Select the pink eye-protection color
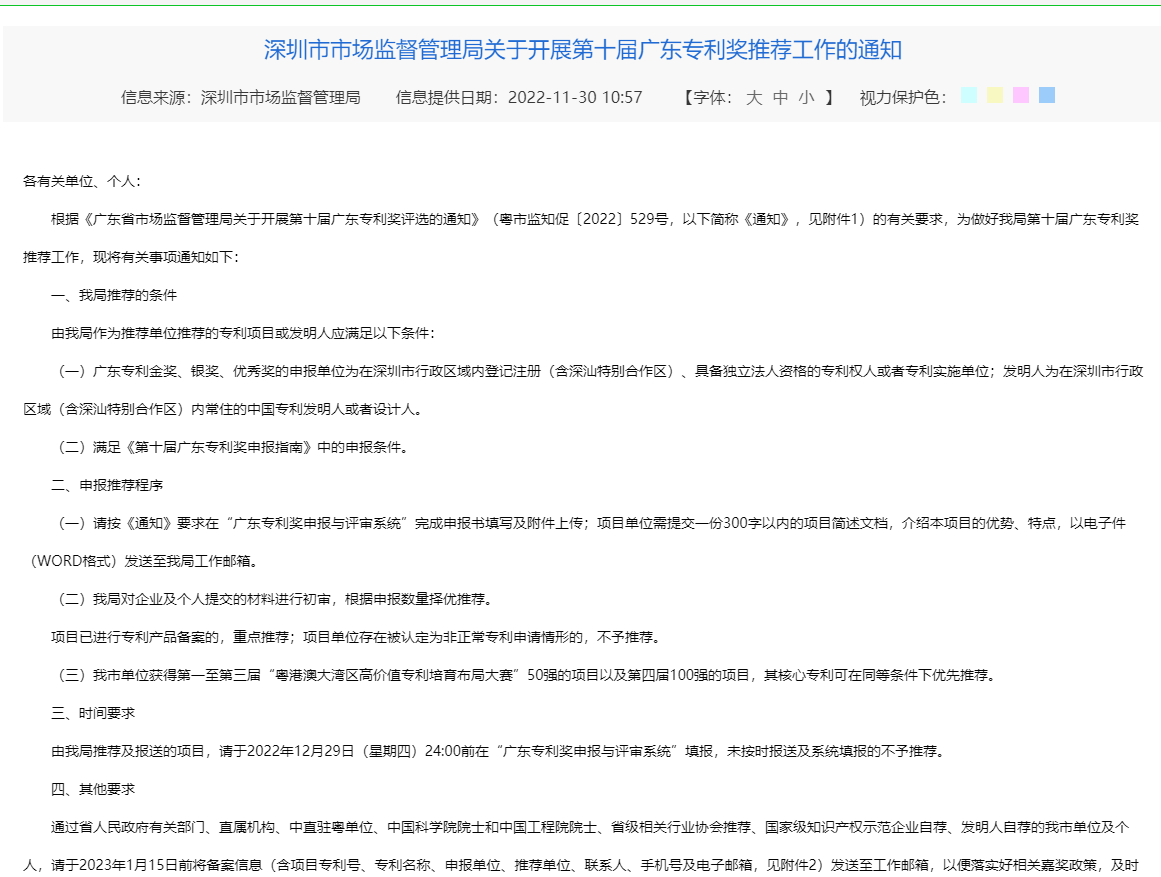Image resolution: width=1161 pixels, height=877 pixels. click(1018, 96)
